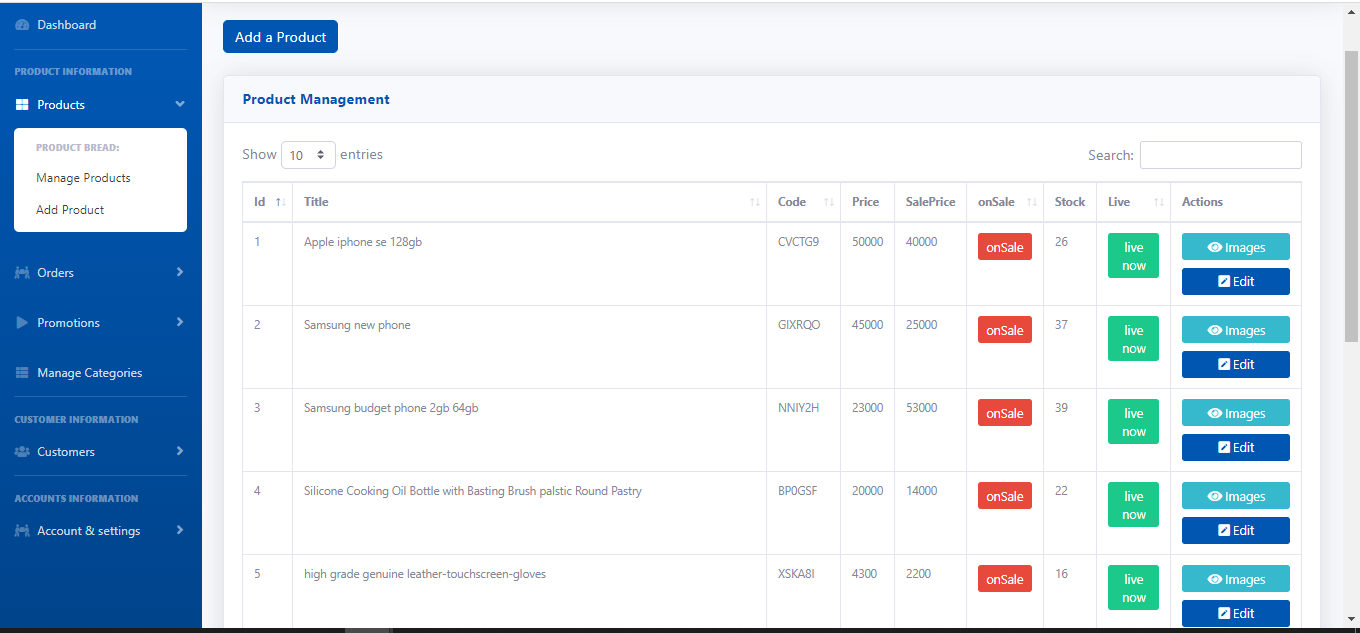This screenshot has height=633, width=1360.
Task: Sort table by Id column arrows
Action: click(281, 202)
